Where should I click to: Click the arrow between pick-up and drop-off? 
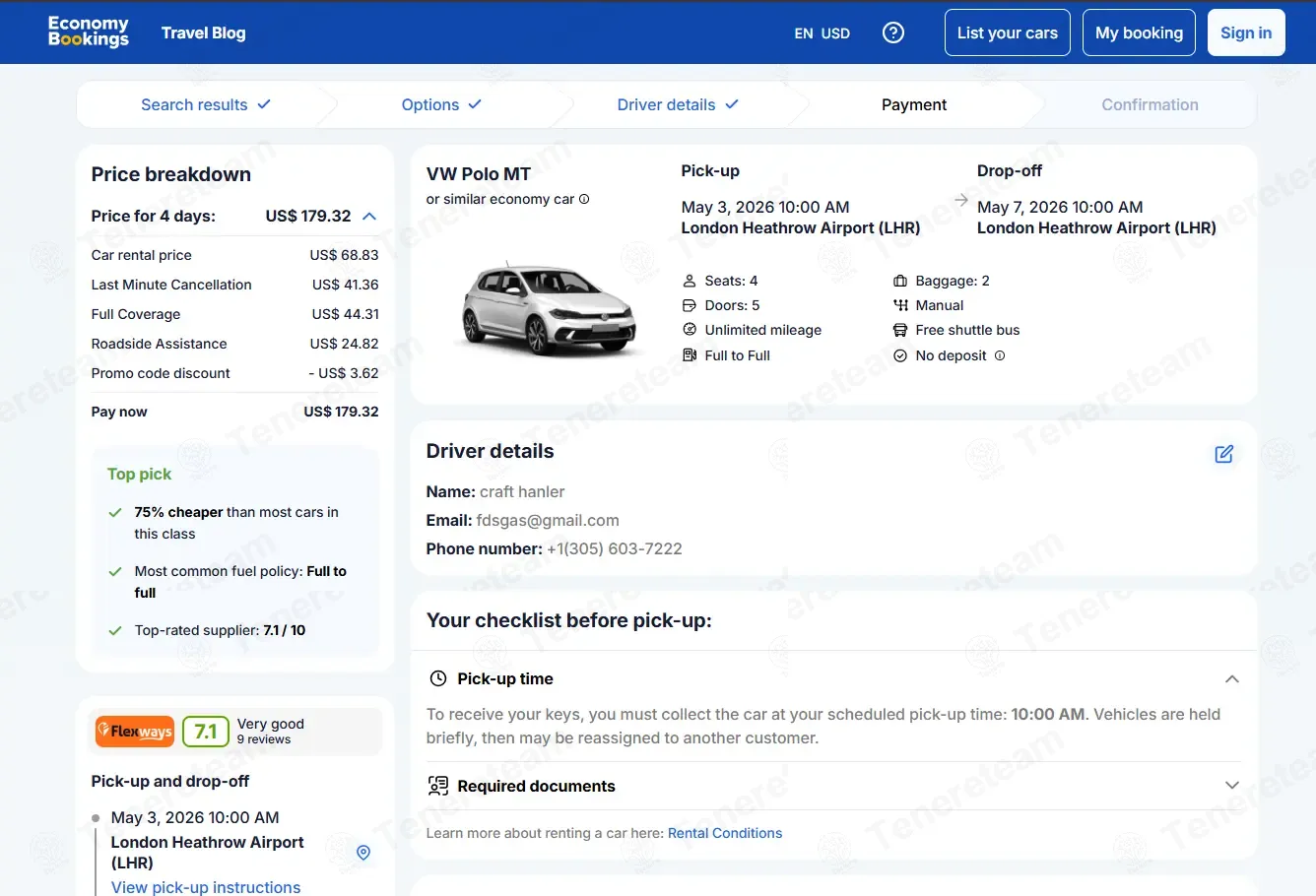click(961, 200)
